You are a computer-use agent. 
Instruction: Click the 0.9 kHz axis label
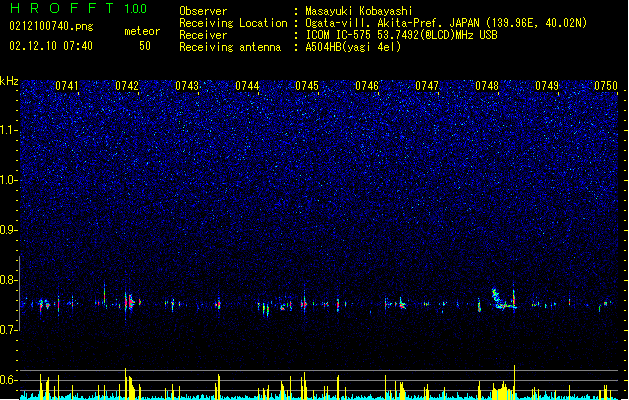point(9,230)
